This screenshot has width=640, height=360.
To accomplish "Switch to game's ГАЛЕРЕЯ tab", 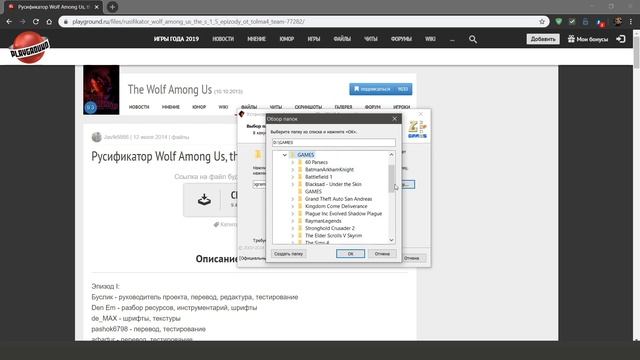I will click(343, 107).
